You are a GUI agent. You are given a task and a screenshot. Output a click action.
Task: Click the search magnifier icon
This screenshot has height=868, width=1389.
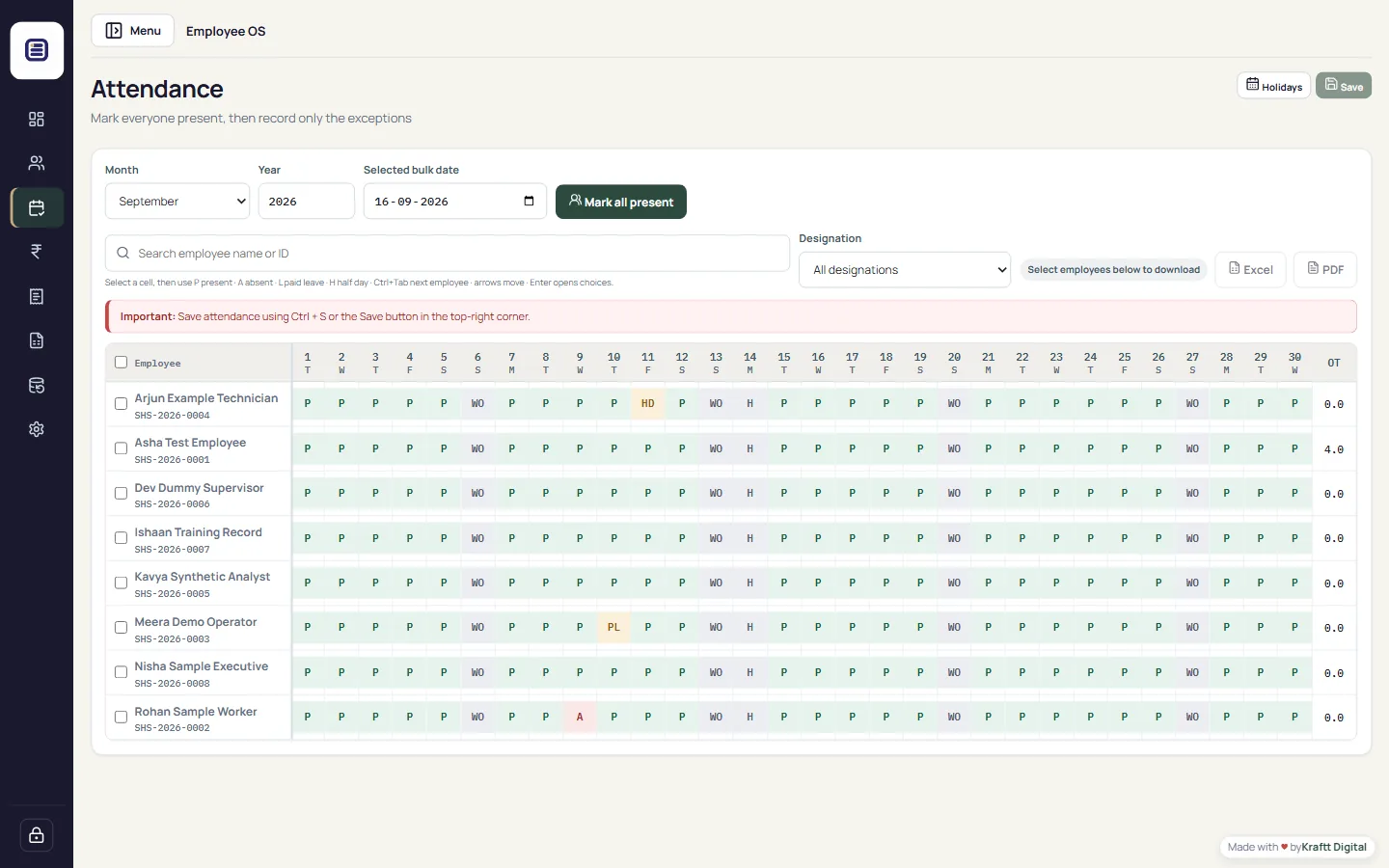click(x=123, y=253)
